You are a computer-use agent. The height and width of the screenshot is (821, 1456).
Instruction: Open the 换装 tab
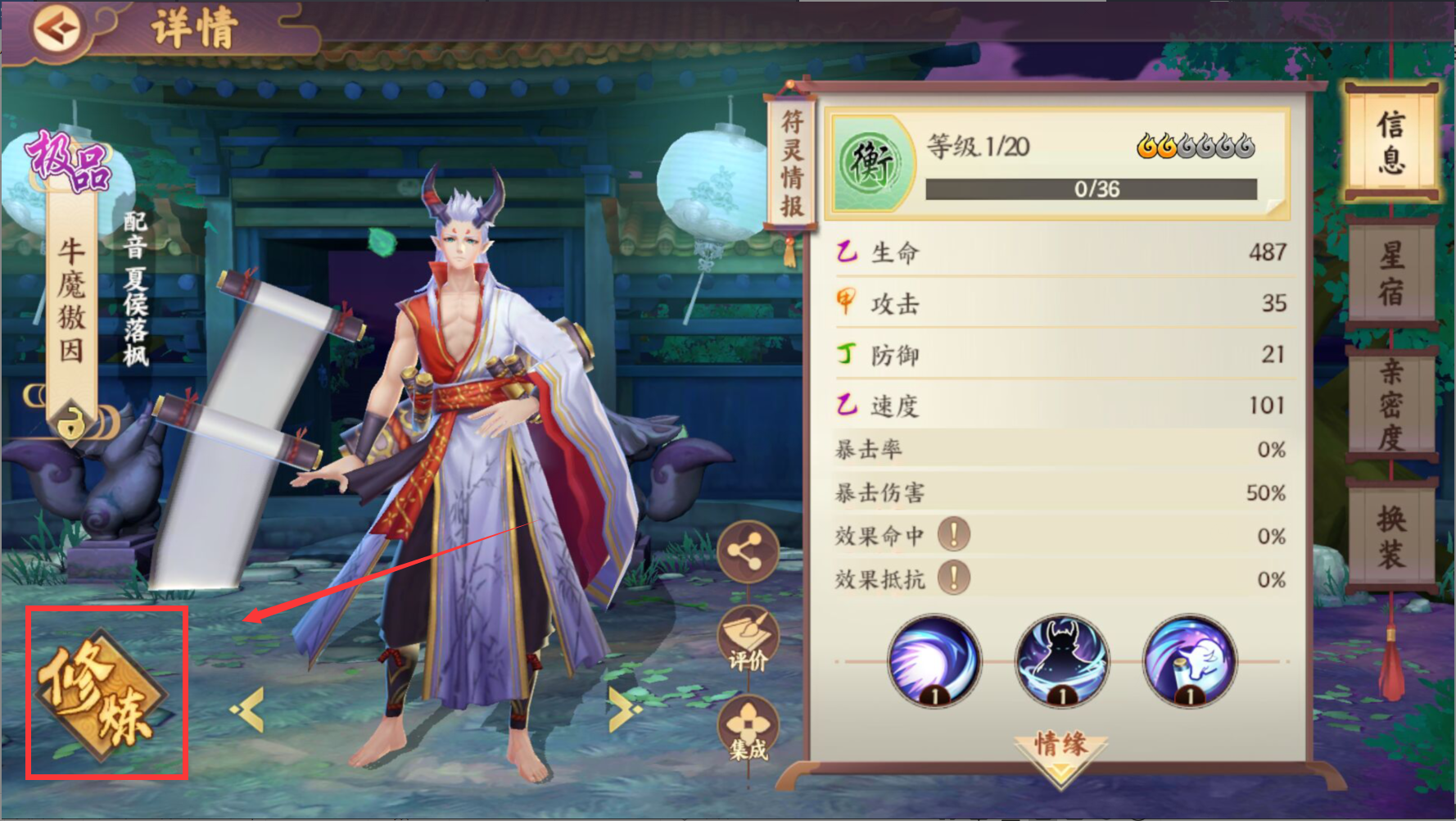coord(1391,536)
